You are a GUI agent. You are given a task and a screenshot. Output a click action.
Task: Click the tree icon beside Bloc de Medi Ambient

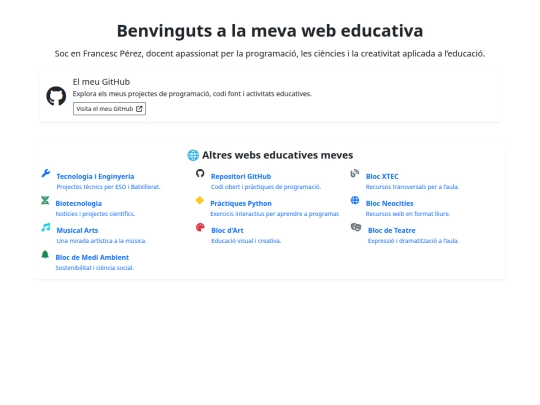(x=45, y=254)
